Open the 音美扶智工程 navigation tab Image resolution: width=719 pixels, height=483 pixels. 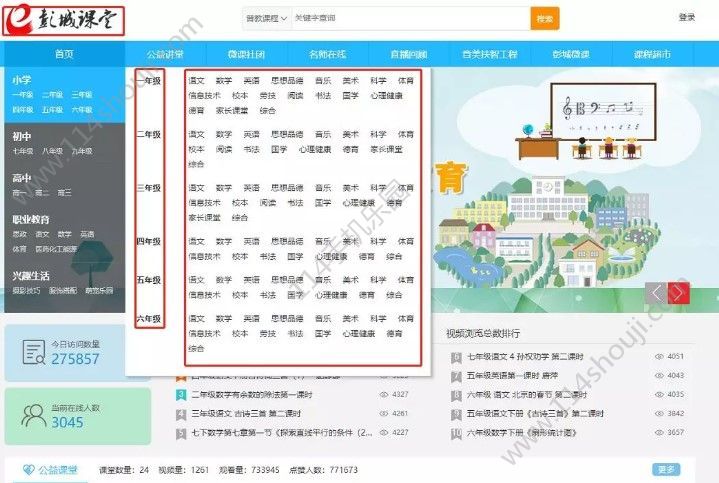pos(490,54)
